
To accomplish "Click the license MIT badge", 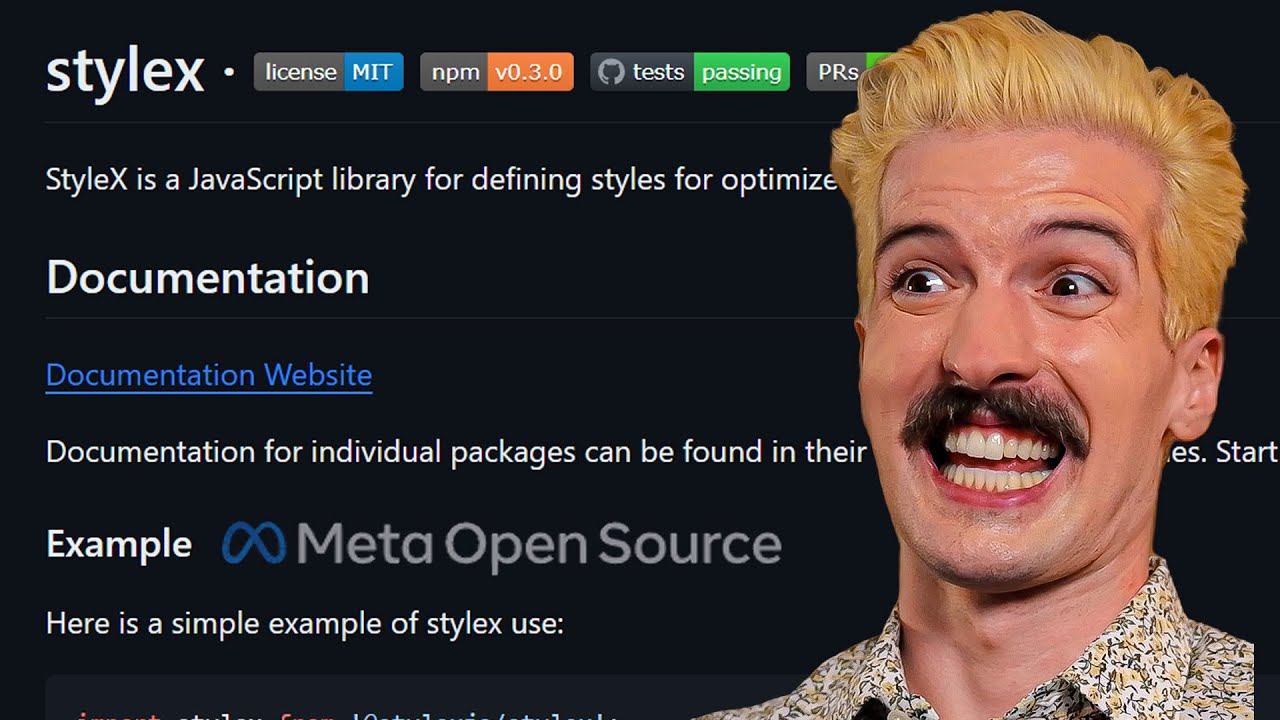I will click(x=328, y=72).
